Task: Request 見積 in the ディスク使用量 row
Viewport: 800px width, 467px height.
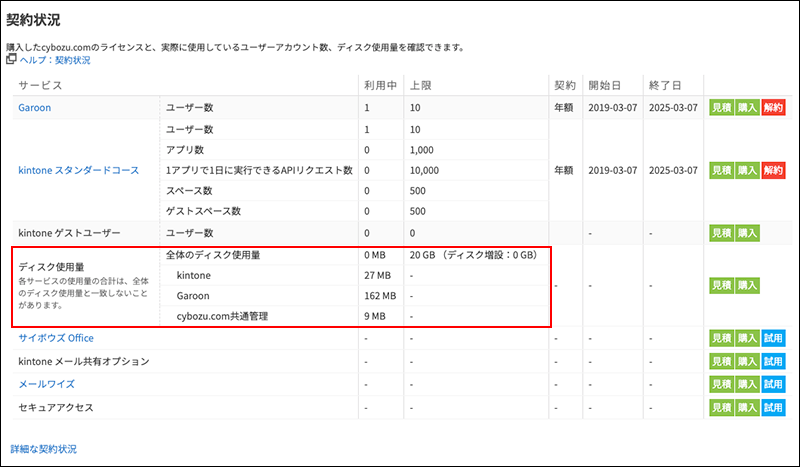Action: 721,285
